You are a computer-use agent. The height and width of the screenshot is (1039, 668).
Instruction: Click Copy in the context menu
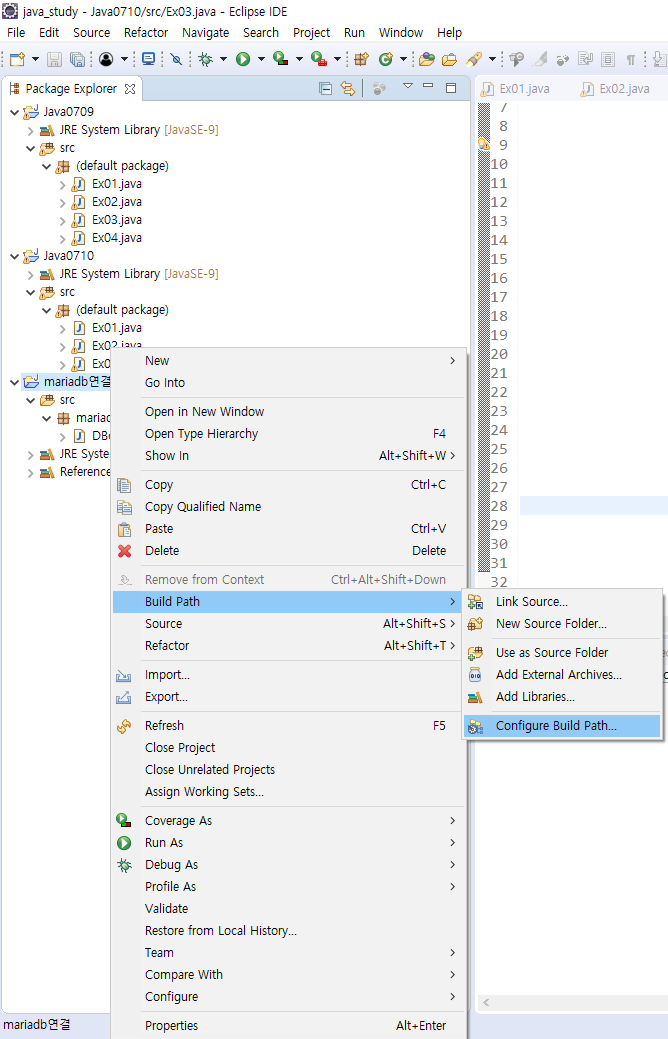click(288, 485)
